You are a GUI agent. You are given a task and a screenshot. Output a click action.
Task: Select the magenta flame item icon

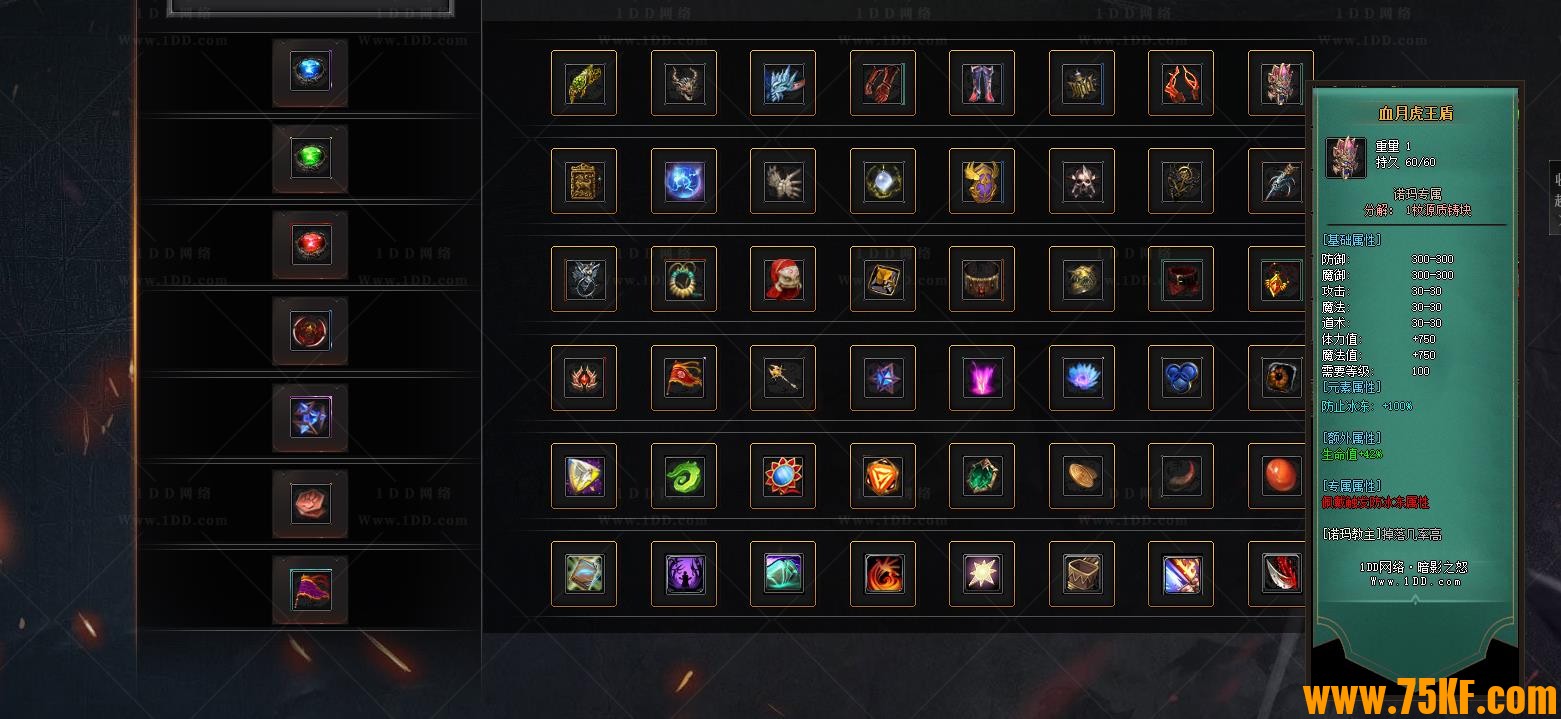point(982,378)
